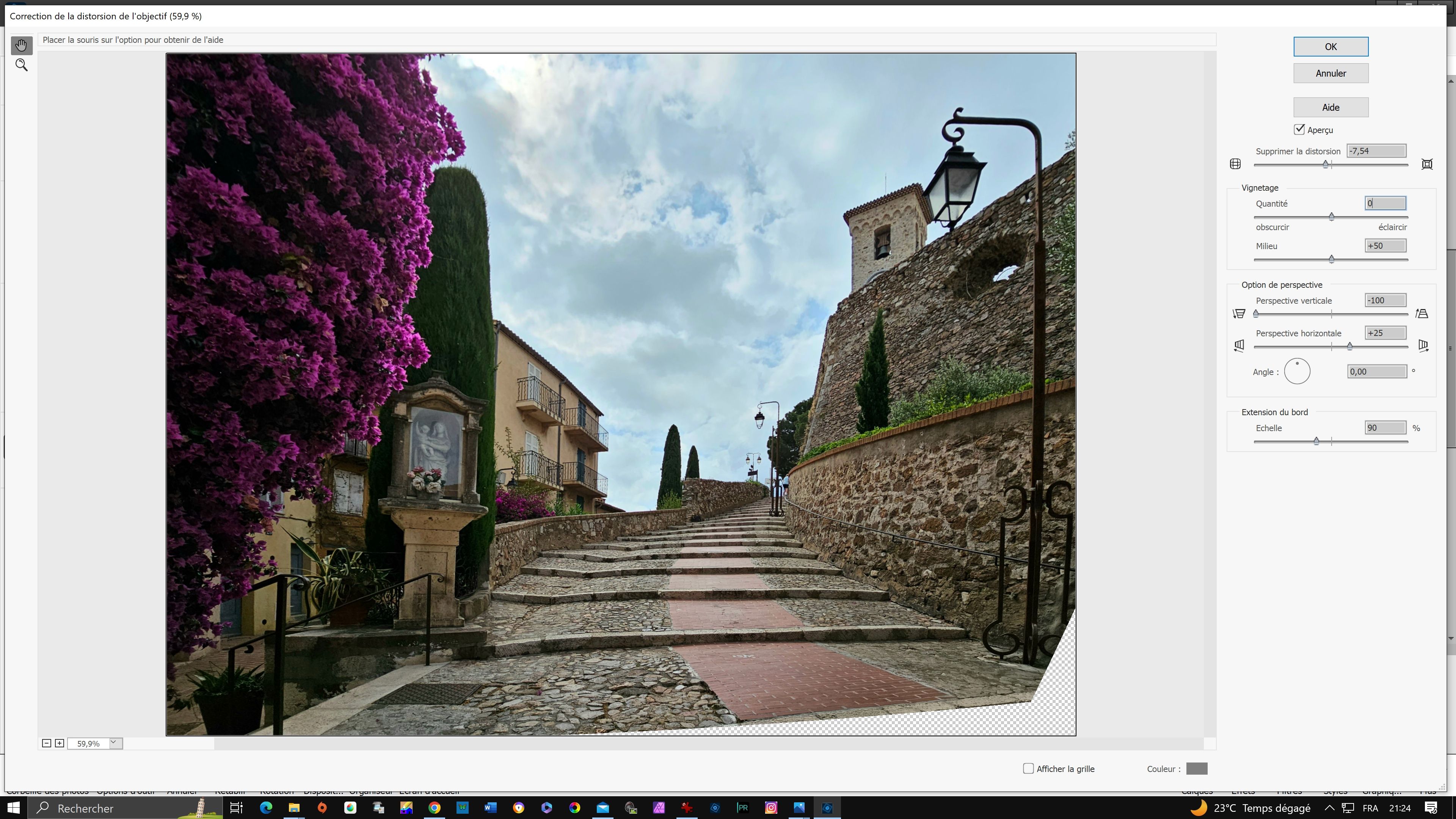Expand hidden icons in the system tray
Screen dimensions: 1456x819
pos(1329,808)
